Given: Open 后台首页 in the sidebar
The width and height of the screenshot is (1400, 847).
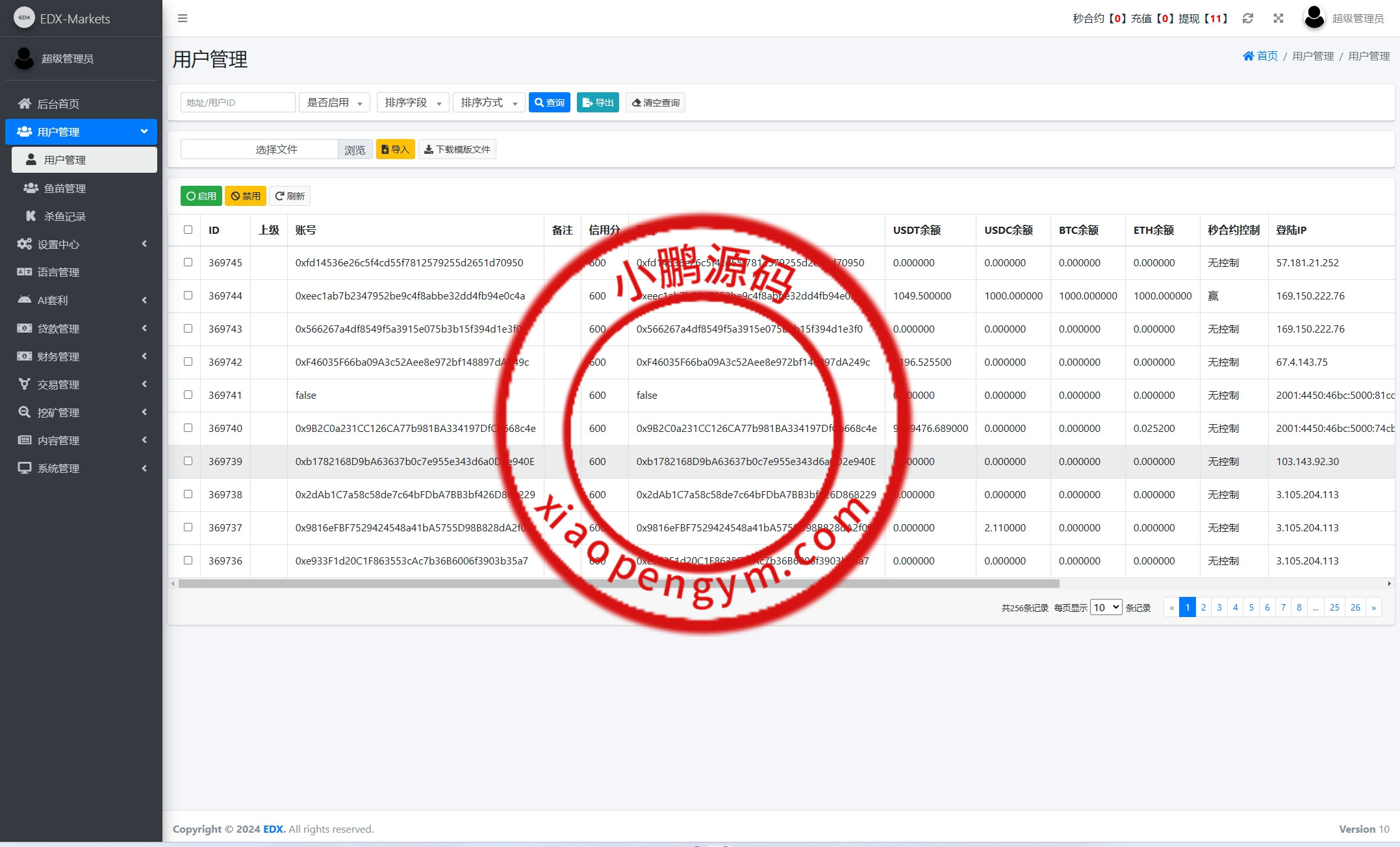Looking at the screenshot, I should pyautogui.click(x=58, y=104).
